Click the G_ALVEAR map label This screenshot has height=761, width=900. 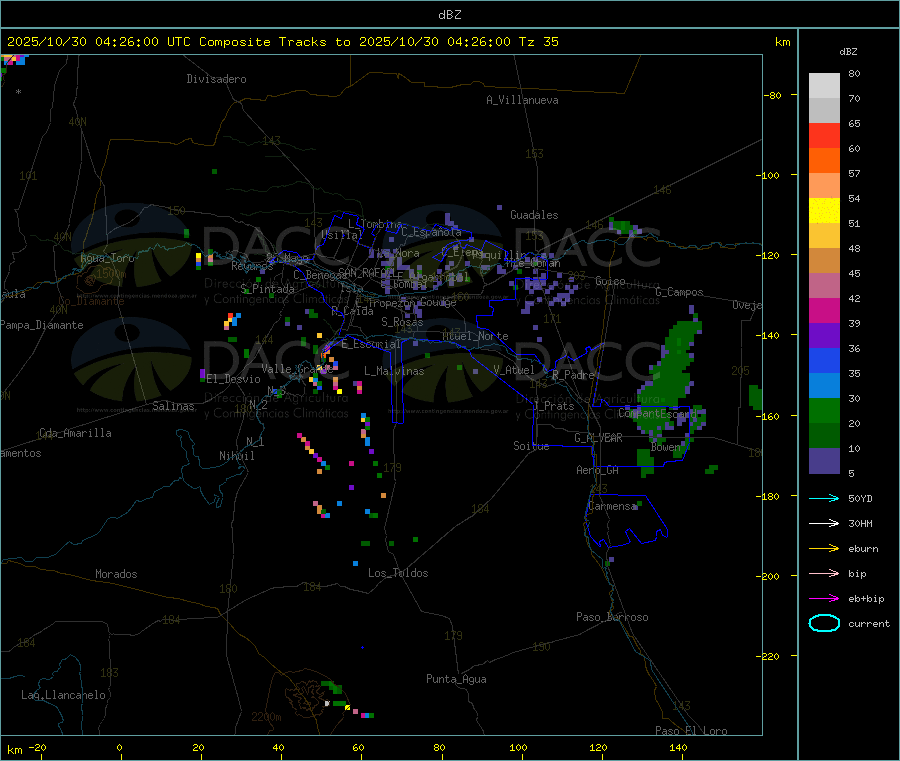point(598,438)
